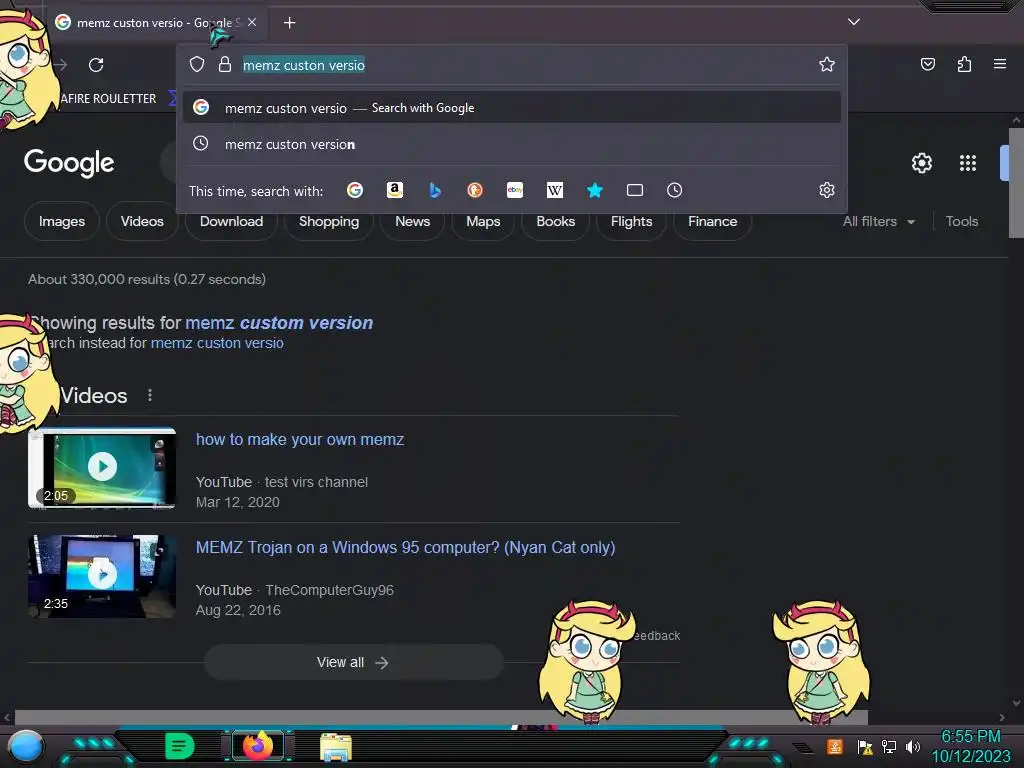
Task: Play the 2:35 video thumbnail
Action: click(102, 575)
